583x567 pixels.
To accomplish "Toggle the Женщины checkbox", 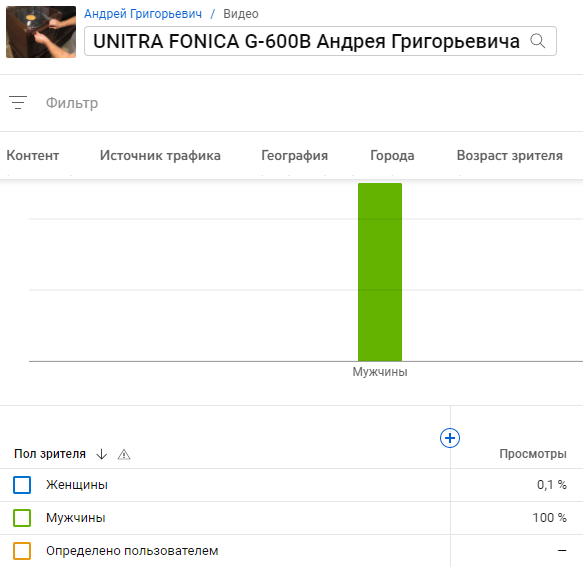I will coord(22,485).
